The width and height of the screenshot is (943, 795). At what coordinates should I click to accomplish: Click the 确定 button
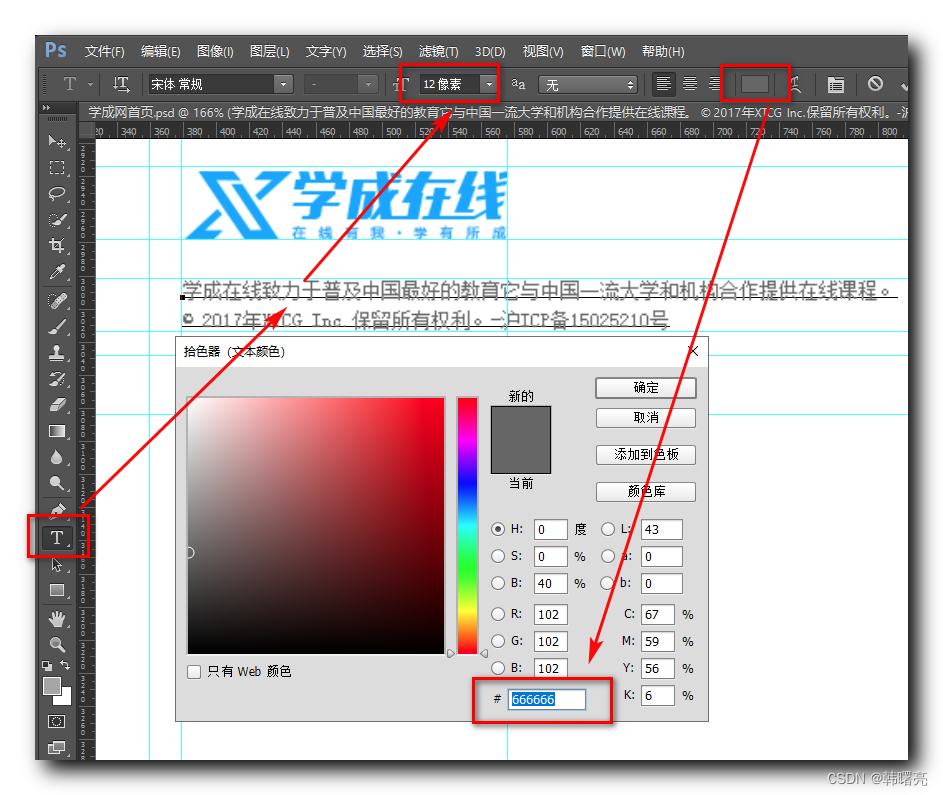pos(646,388)
